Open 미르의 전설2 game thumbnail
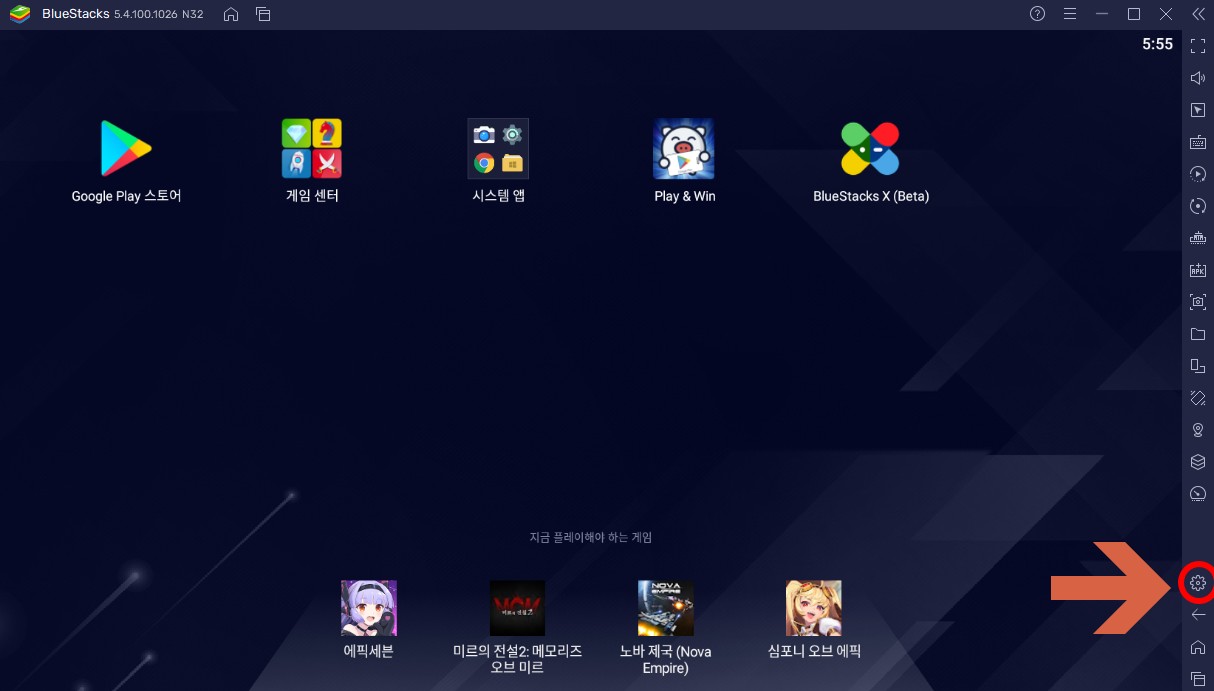Image resolution: width=1214 pixels, height=691 pixels. [x=517, y=608]
